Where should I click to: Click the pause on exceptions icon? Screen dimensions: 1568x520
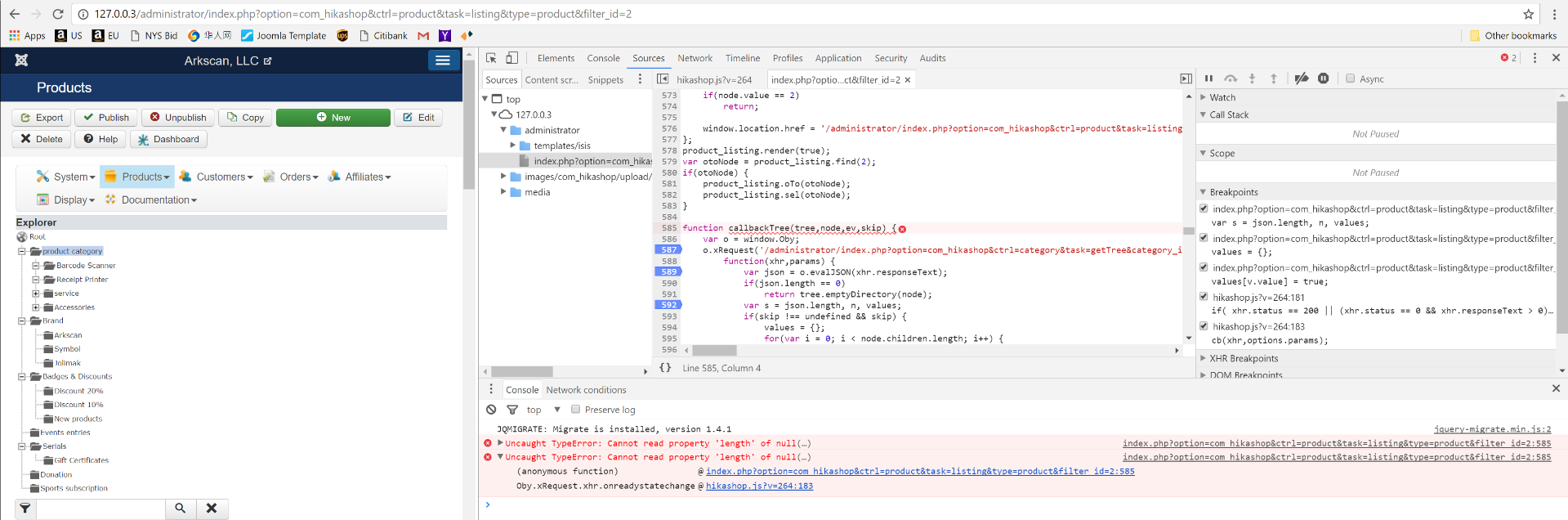[1323, 78]
